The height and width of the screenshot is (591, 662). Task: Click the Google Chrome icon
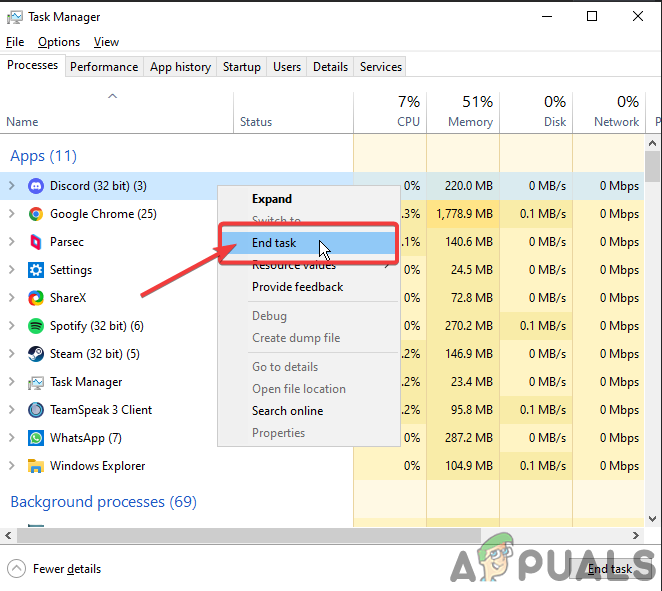(x=36, y=214)
